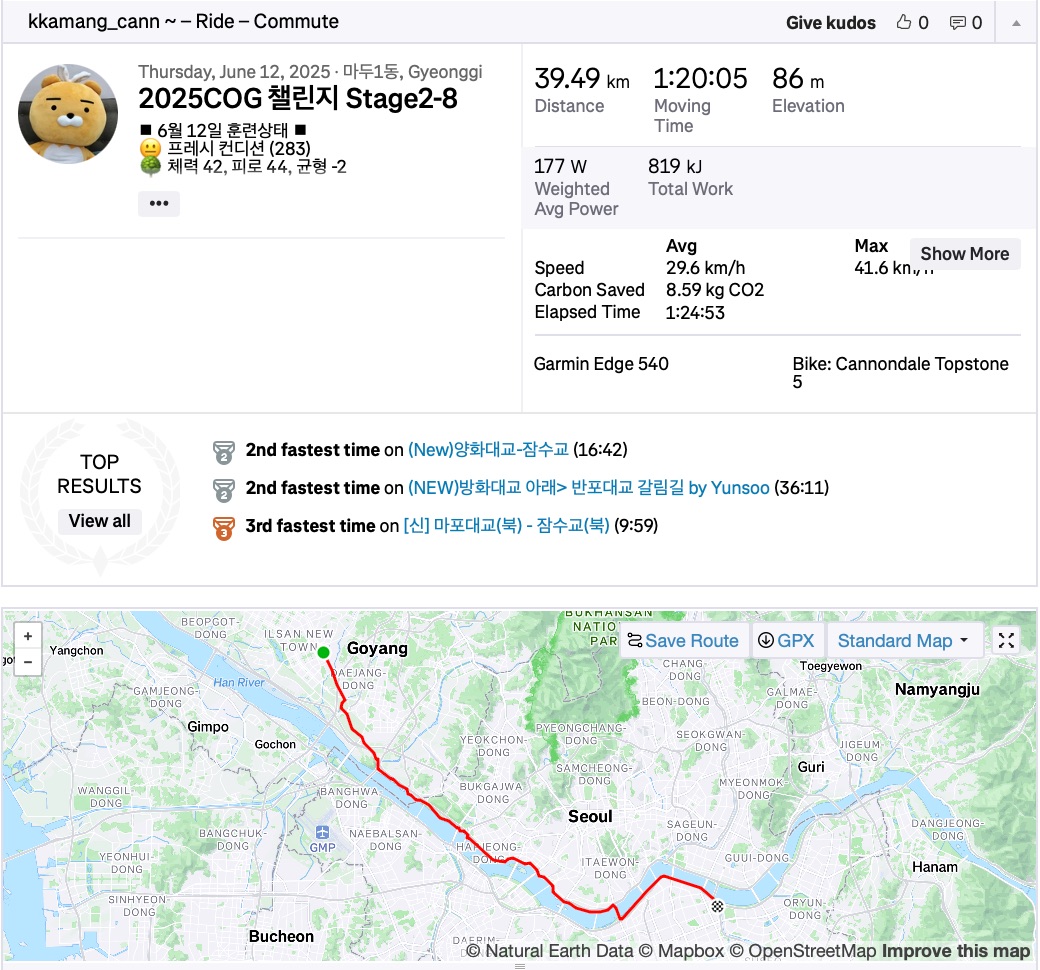This screenshot has width=1040, height=970.
Task: Click the 819 kJ total work value
Action: tap(675, 166)
